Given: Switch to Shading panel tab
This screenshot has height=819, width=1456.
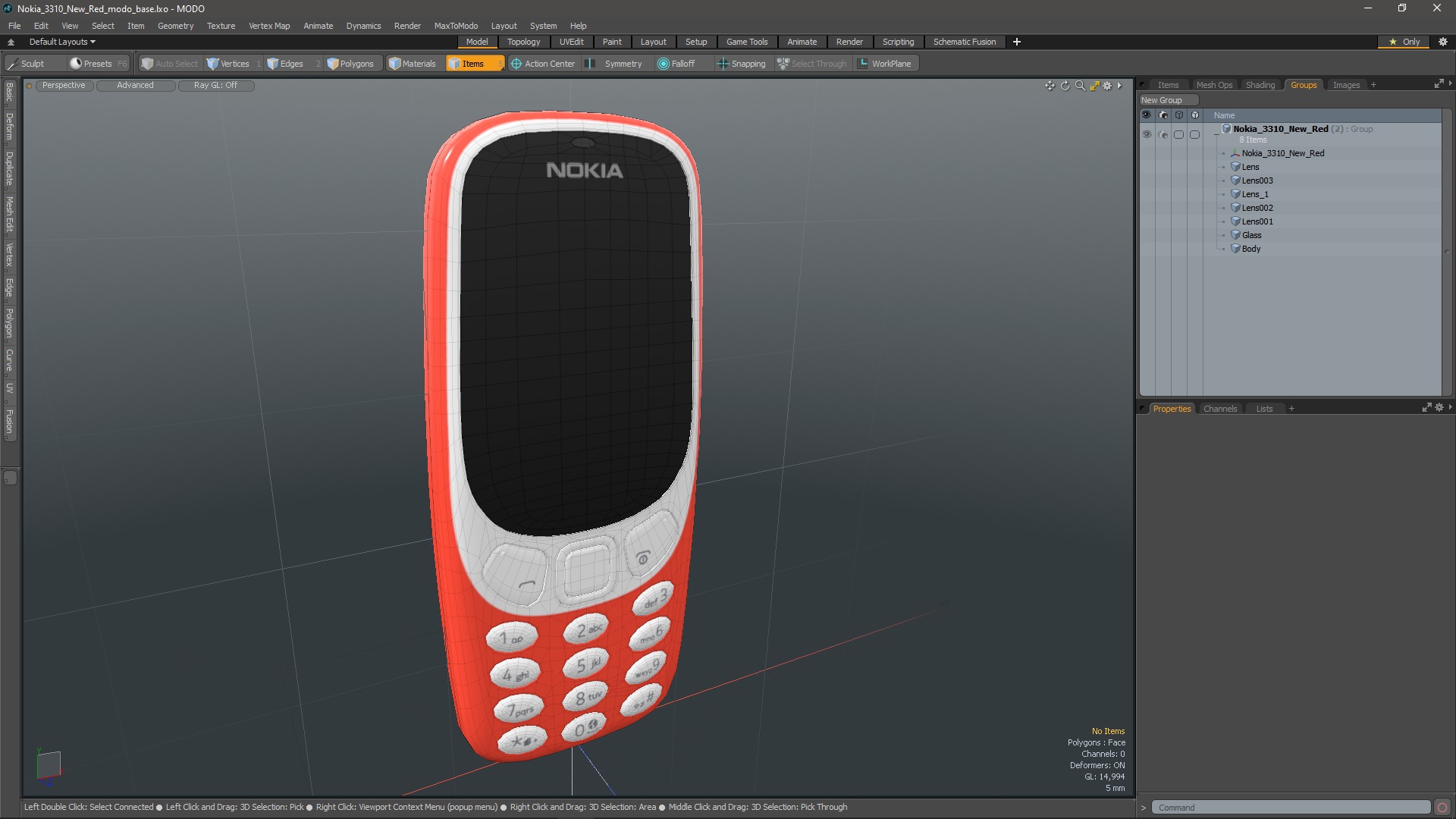Looking at the screenshot, I should [x=1260, y=85].
